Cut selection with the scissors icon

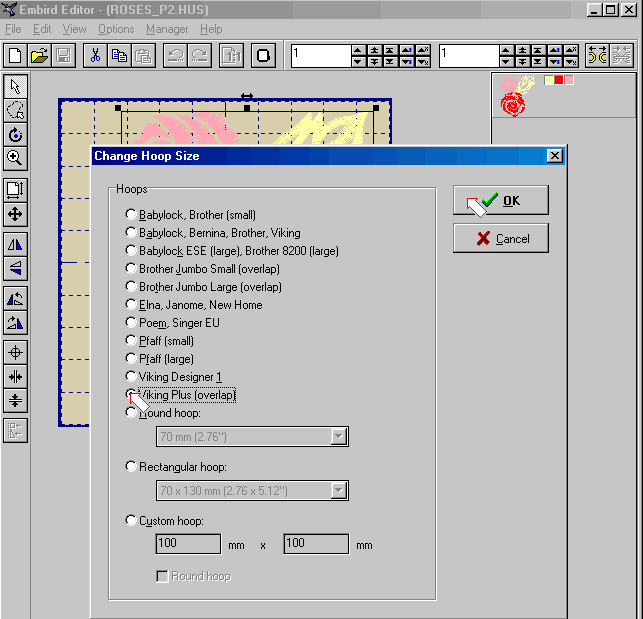95,55
